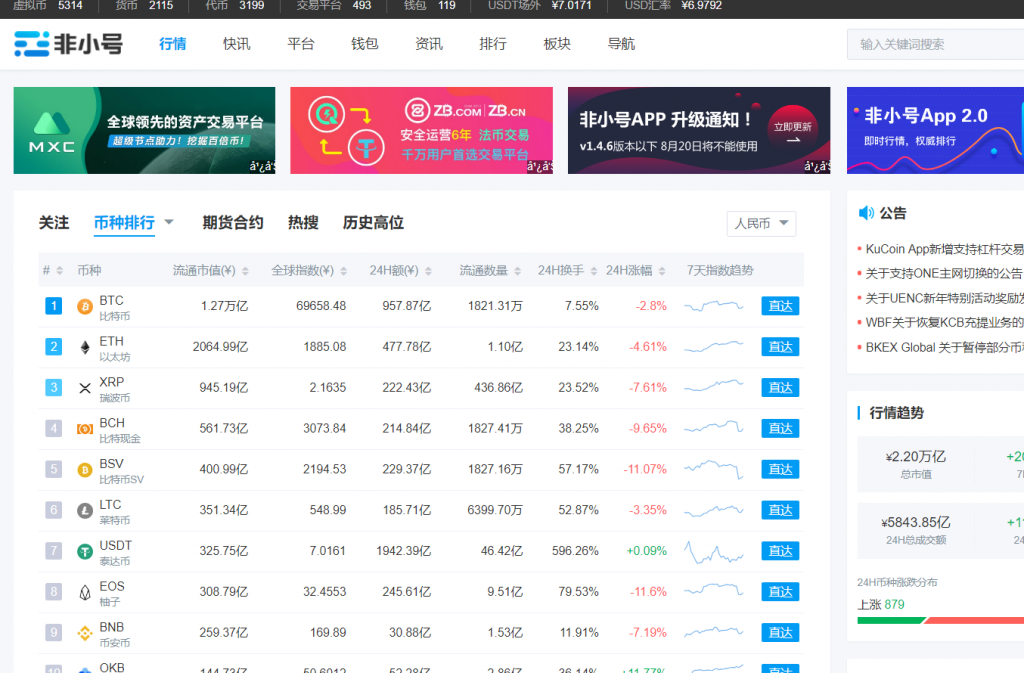Click BTC 24H涨幅 value -2.8%

point(651,306)
